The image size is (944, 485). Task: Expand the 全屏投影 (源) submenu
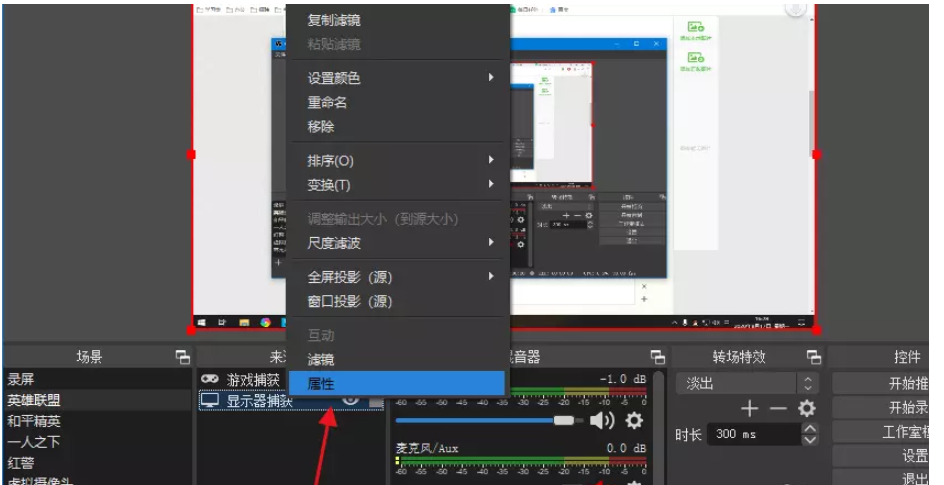coord(491,276)
